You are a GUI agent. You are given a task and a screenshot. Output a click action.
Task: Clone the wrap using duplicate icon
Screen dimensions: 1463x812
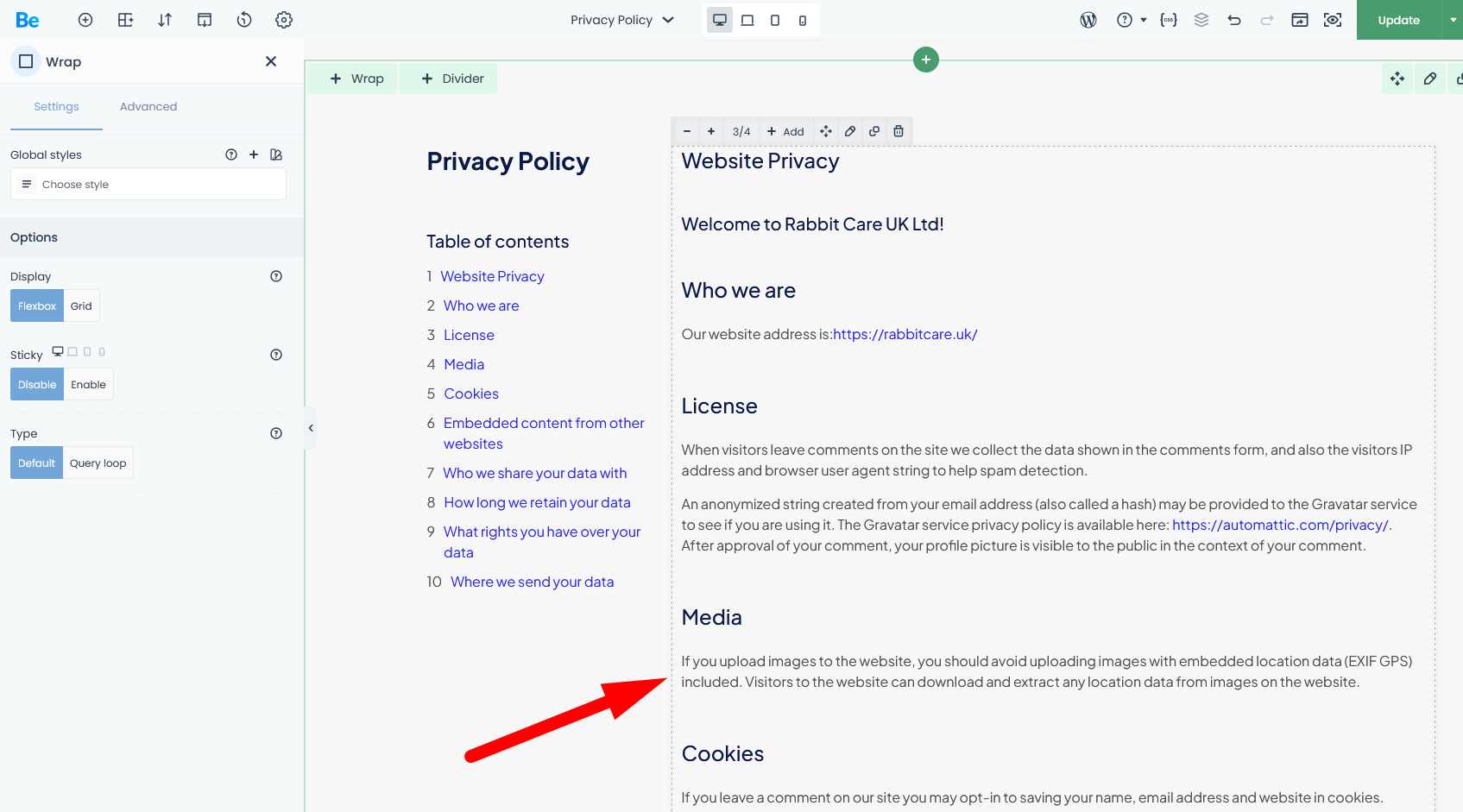click(874, 131)
